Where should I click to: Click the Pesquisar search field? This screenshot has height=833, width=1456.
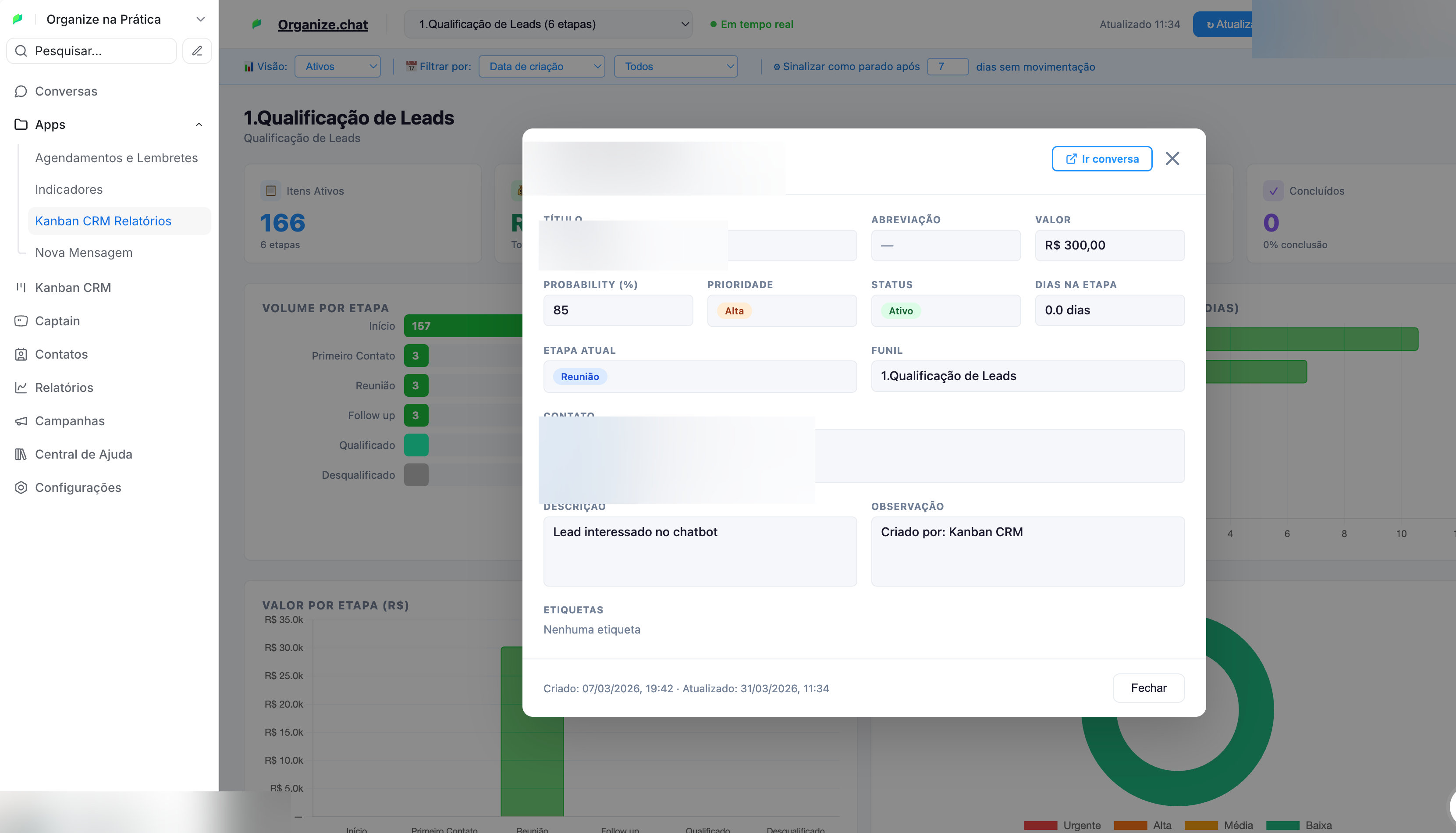pos(92,51)
